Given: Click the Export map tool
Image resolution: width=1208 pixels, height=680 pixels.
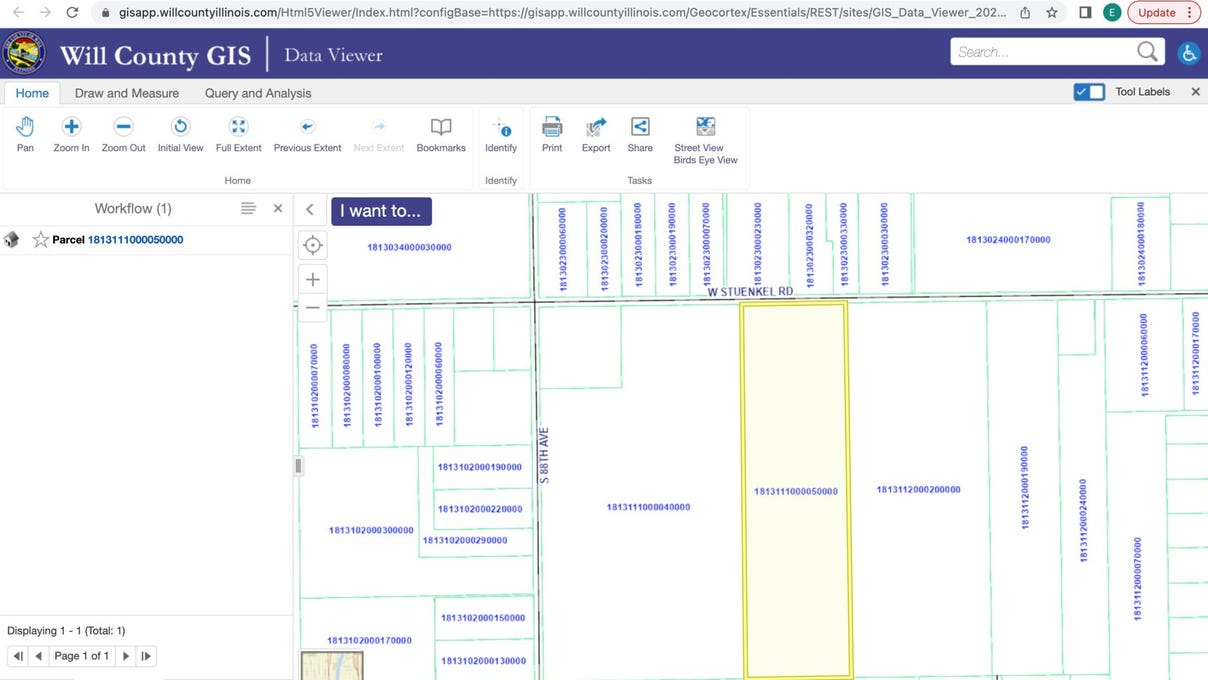Looking at the screenshot, I should 596,134.
